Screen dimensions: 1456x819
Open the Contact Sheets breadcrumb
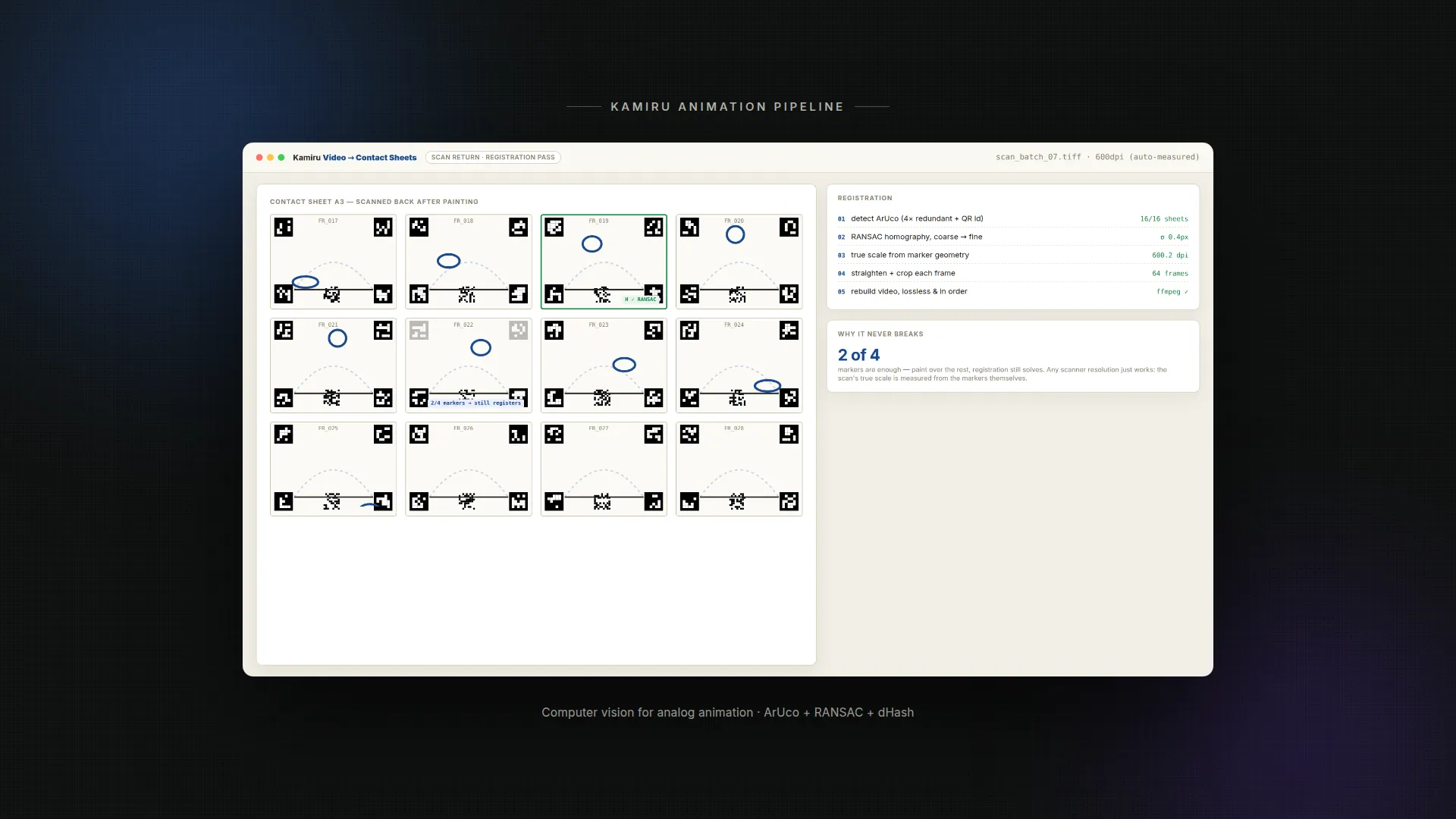[386, 158]
